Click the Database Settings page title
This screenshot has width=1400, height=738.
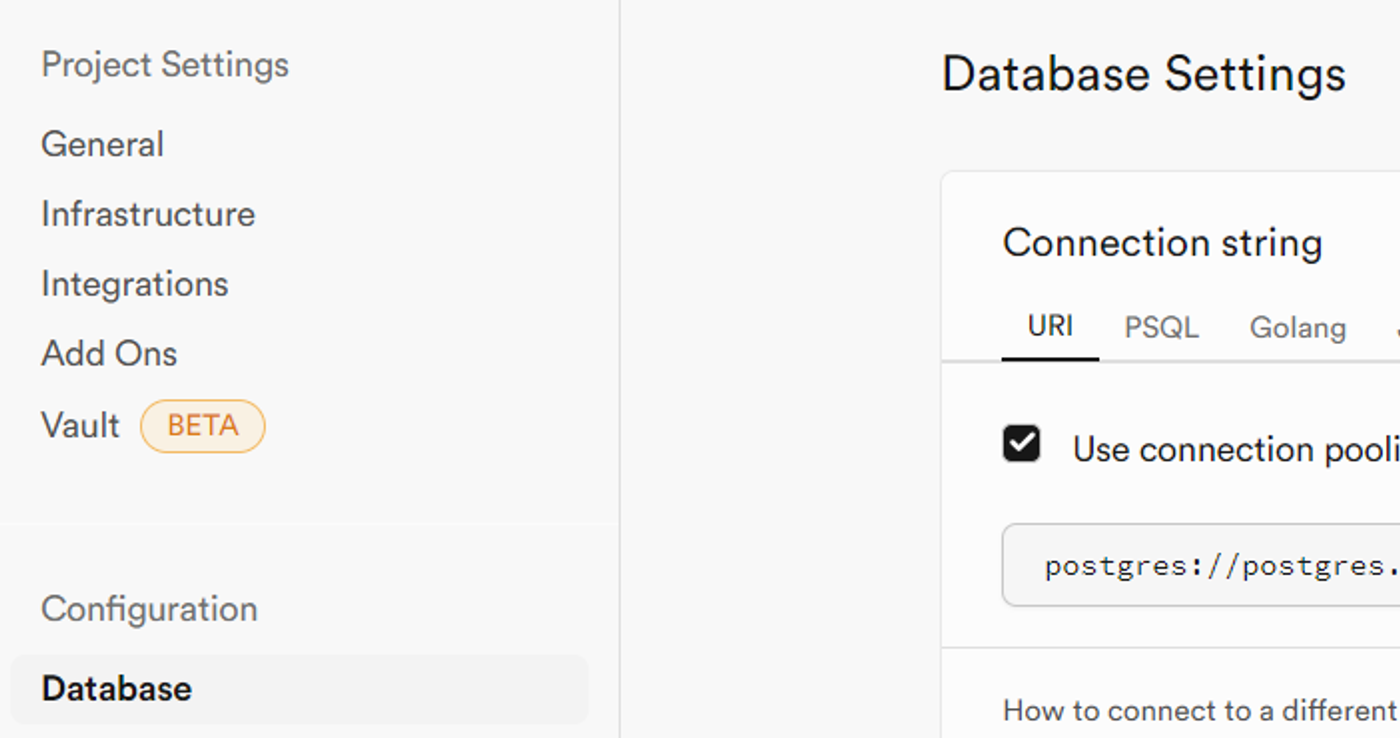[x=1143, y=75]
